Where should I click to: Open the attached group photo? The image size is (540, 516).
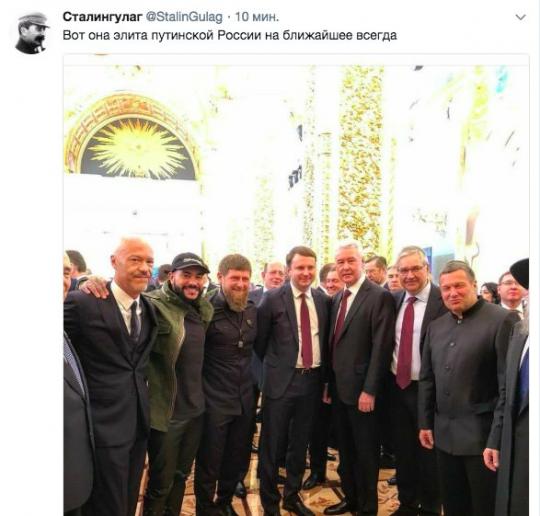(296, 285)
